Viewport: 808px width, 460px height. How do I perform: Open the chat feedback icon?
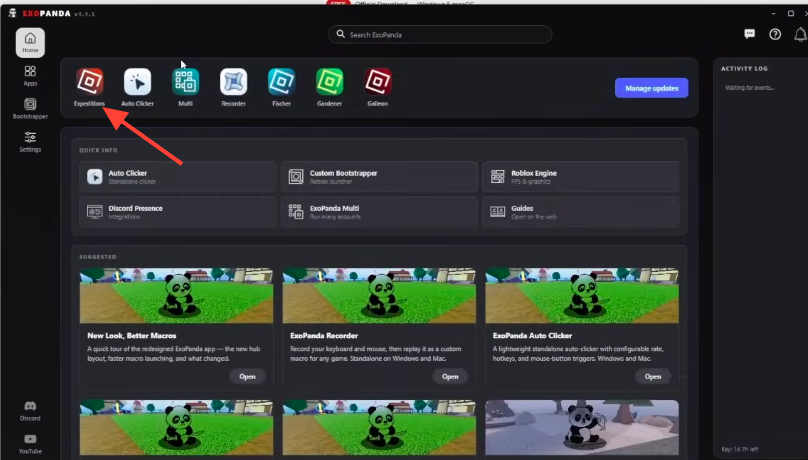pyautogui.click(x=749, y=34)
